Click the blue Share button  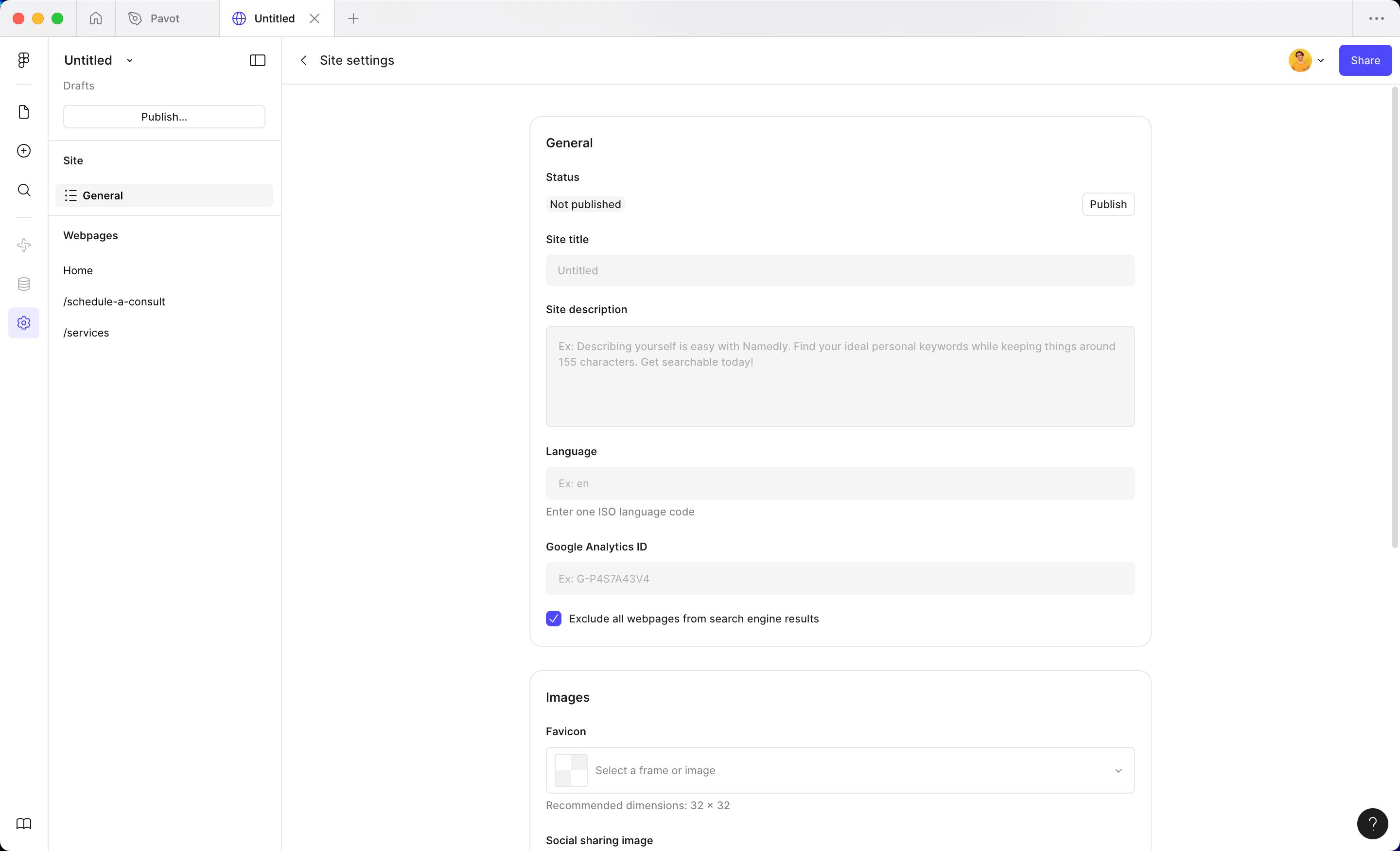coord(1365,60)
